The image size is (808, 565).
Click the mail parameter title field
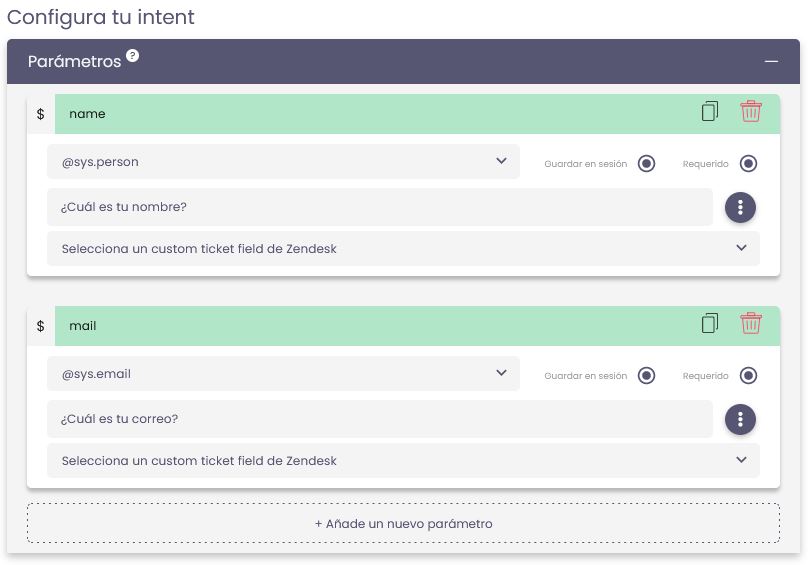[370, 326]
